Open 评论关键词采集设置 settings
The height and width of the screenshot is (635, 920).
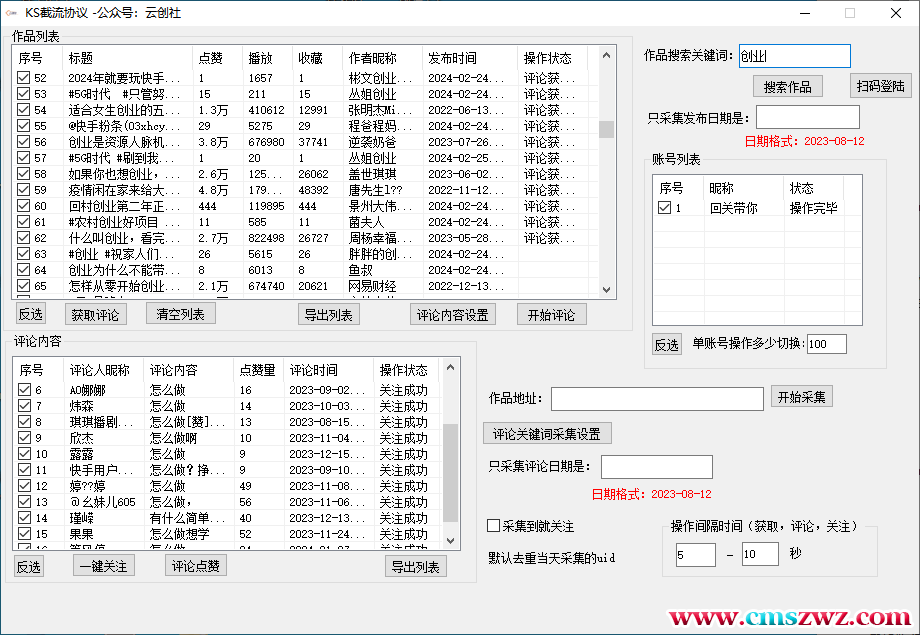(x=547, y=434)
